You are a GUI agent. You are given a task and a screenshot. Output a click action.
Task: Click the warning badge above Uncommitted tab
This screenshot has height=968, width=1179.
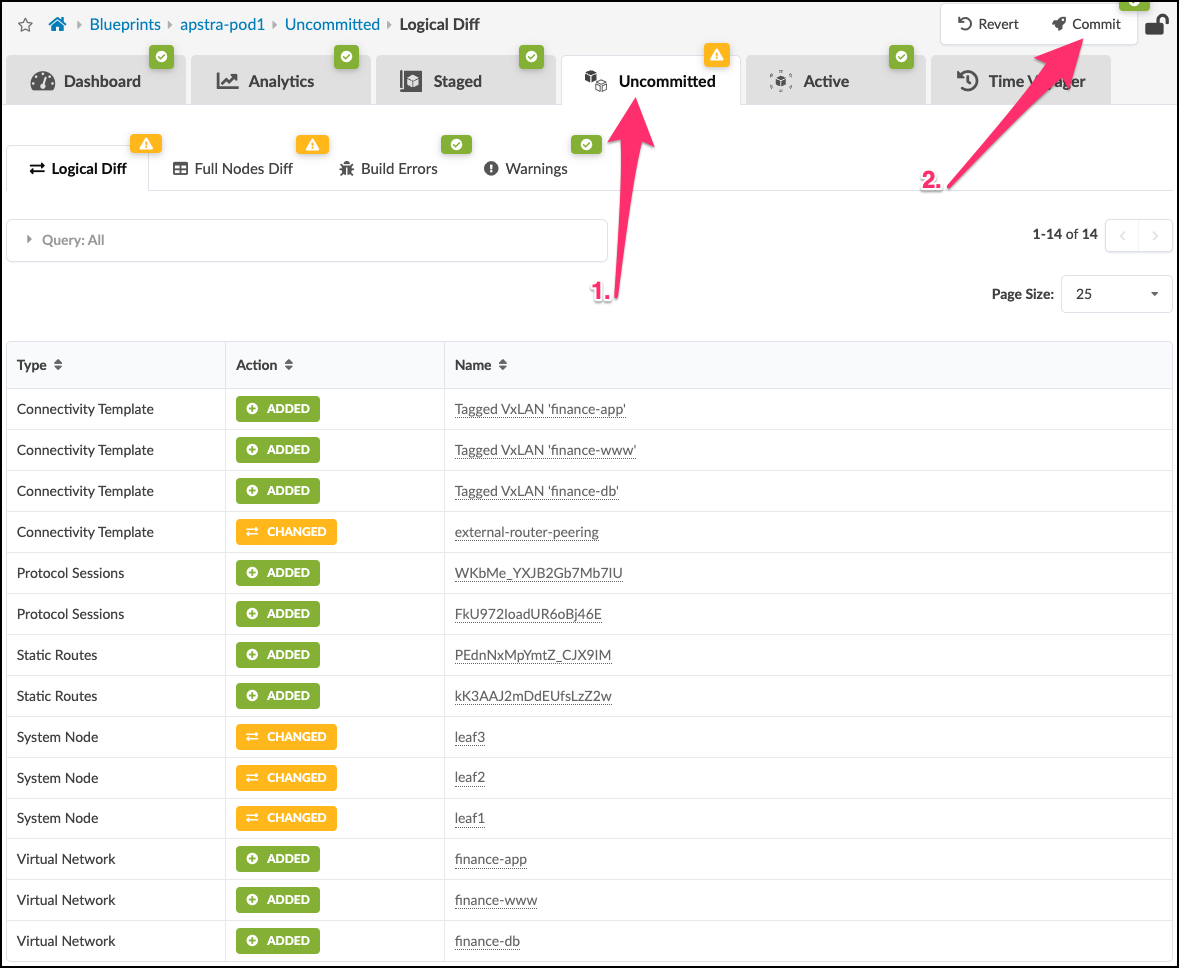click(x=716, y=55)
